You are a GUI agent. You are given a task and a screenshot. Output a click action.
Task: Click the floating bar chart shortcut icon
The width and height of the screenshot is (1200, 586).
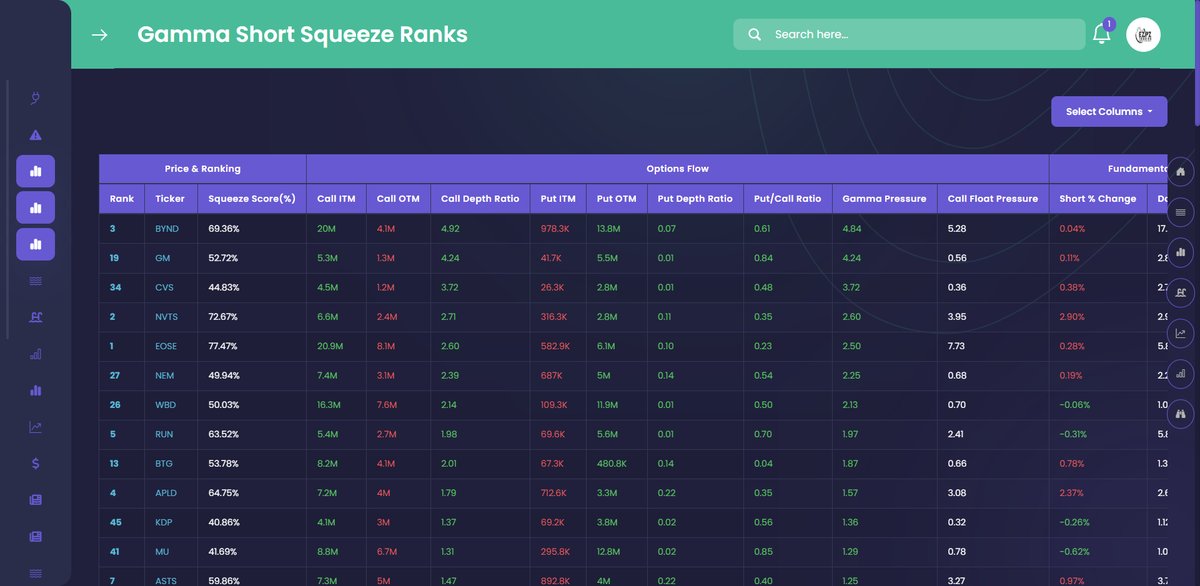tap(1181, 252)
